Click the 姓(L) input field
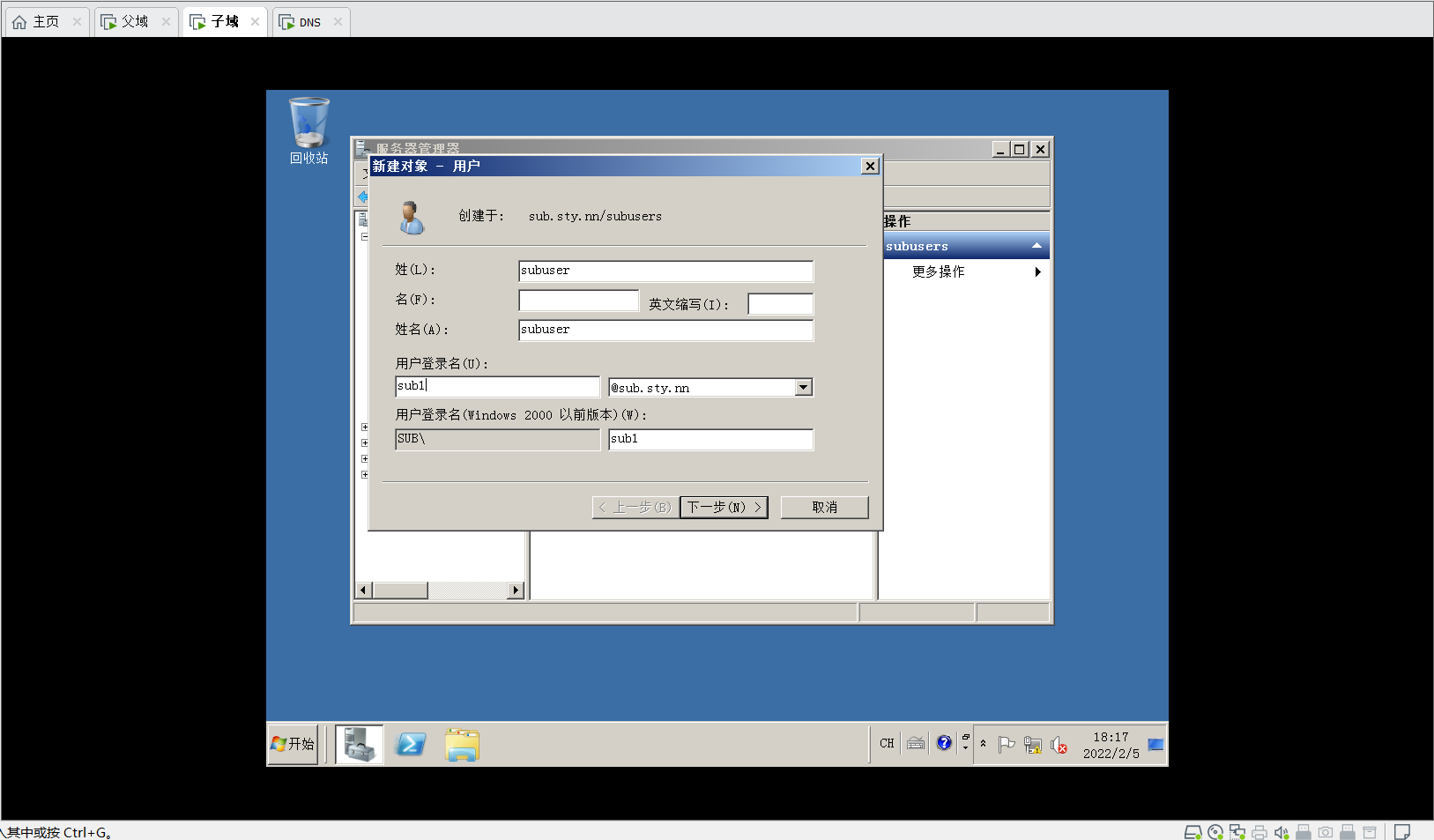 [x=665, y=271]
